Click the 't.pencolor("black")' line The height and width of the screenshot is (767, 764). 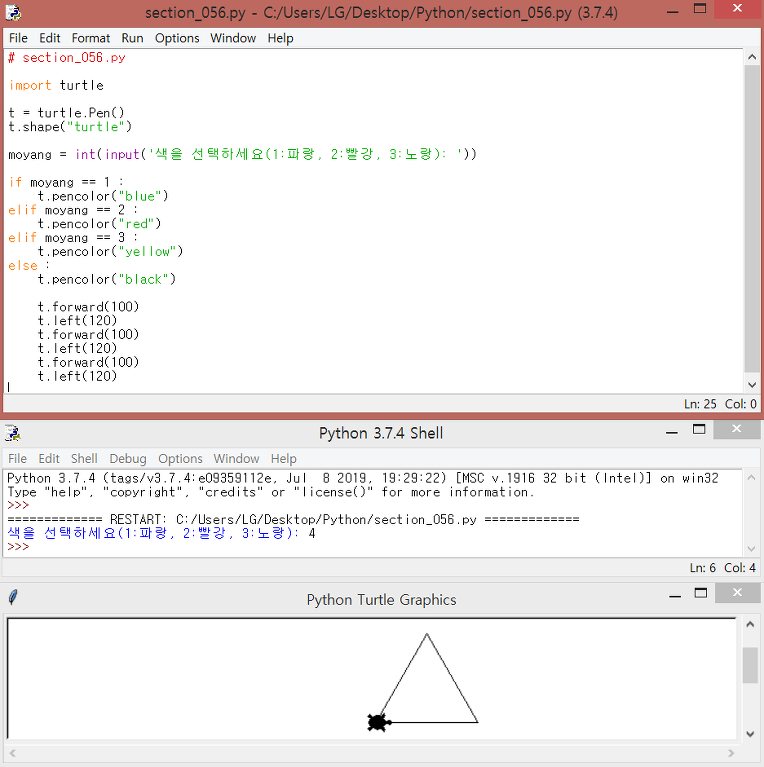coord(107,279)
